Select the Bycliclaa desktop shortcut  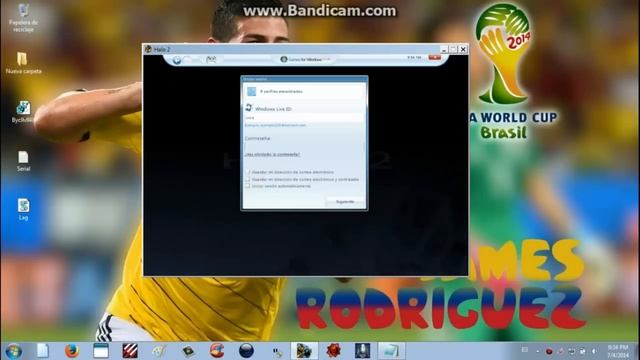[x=23, y=112]
